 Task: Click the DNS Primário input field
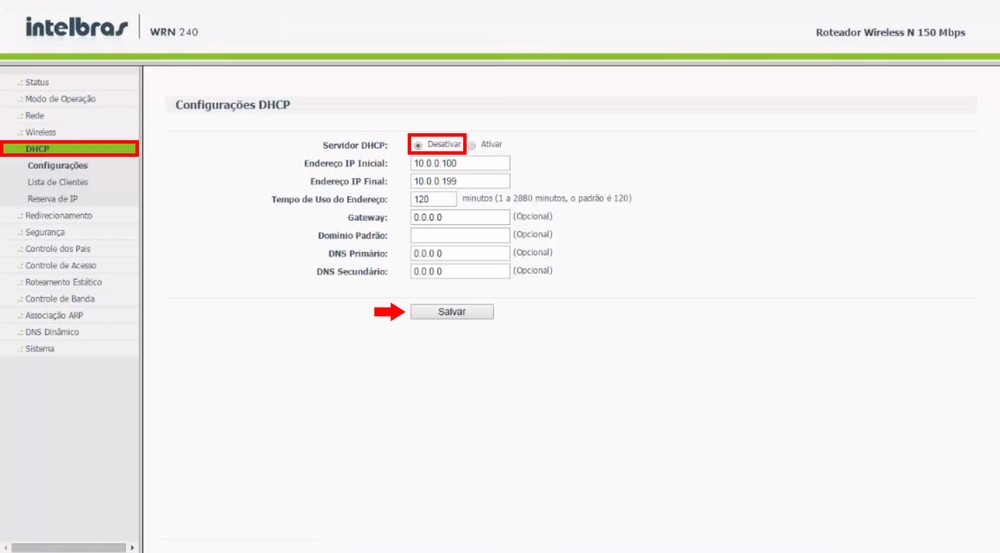[460, 253]
